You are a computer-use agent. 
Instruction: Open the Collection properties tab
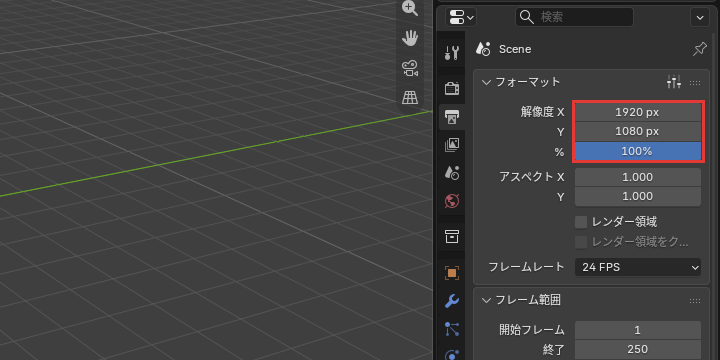click(452, 236)
